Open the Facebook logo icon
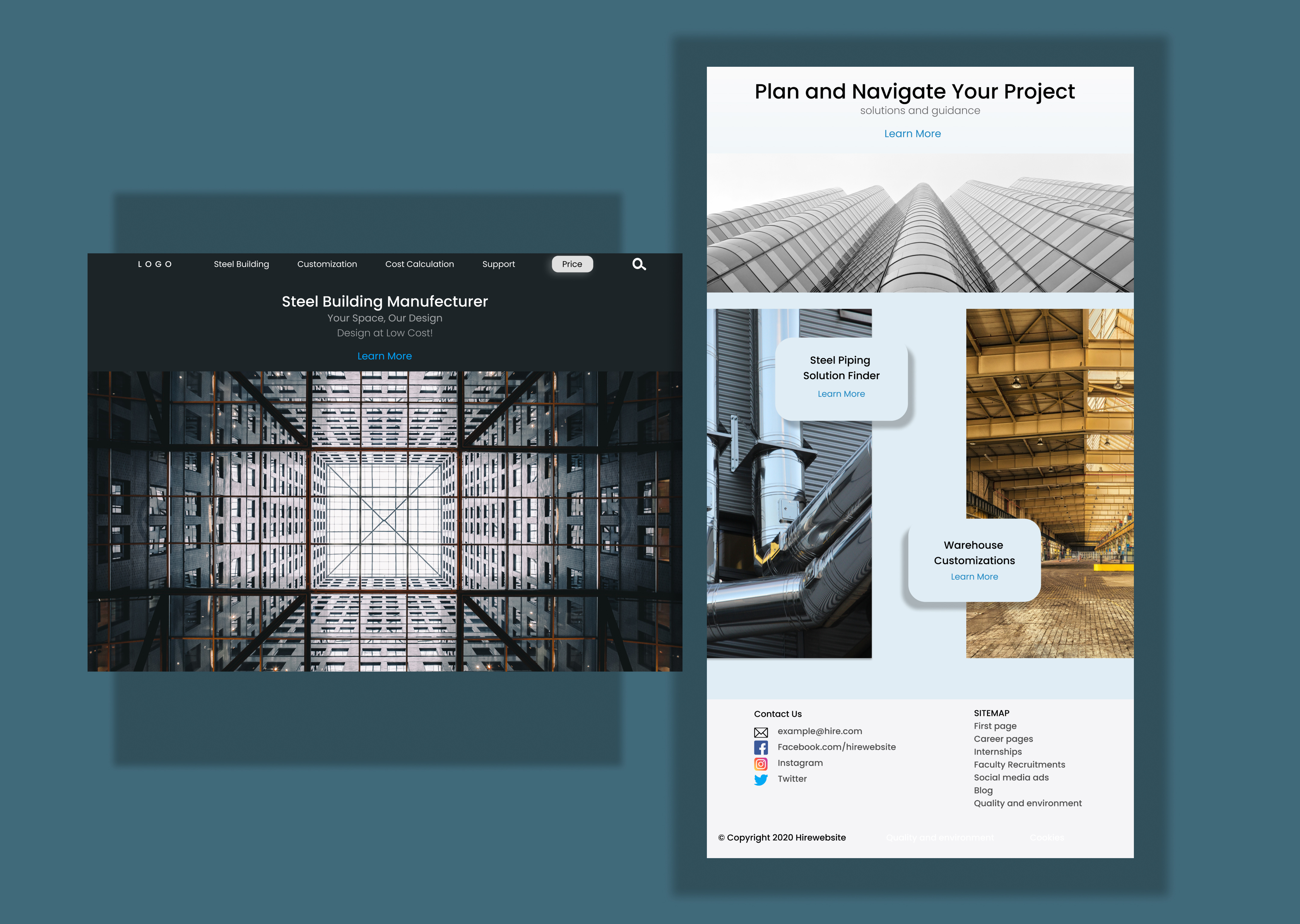Viewport: 1300px width, 924px height. point(761,748)
